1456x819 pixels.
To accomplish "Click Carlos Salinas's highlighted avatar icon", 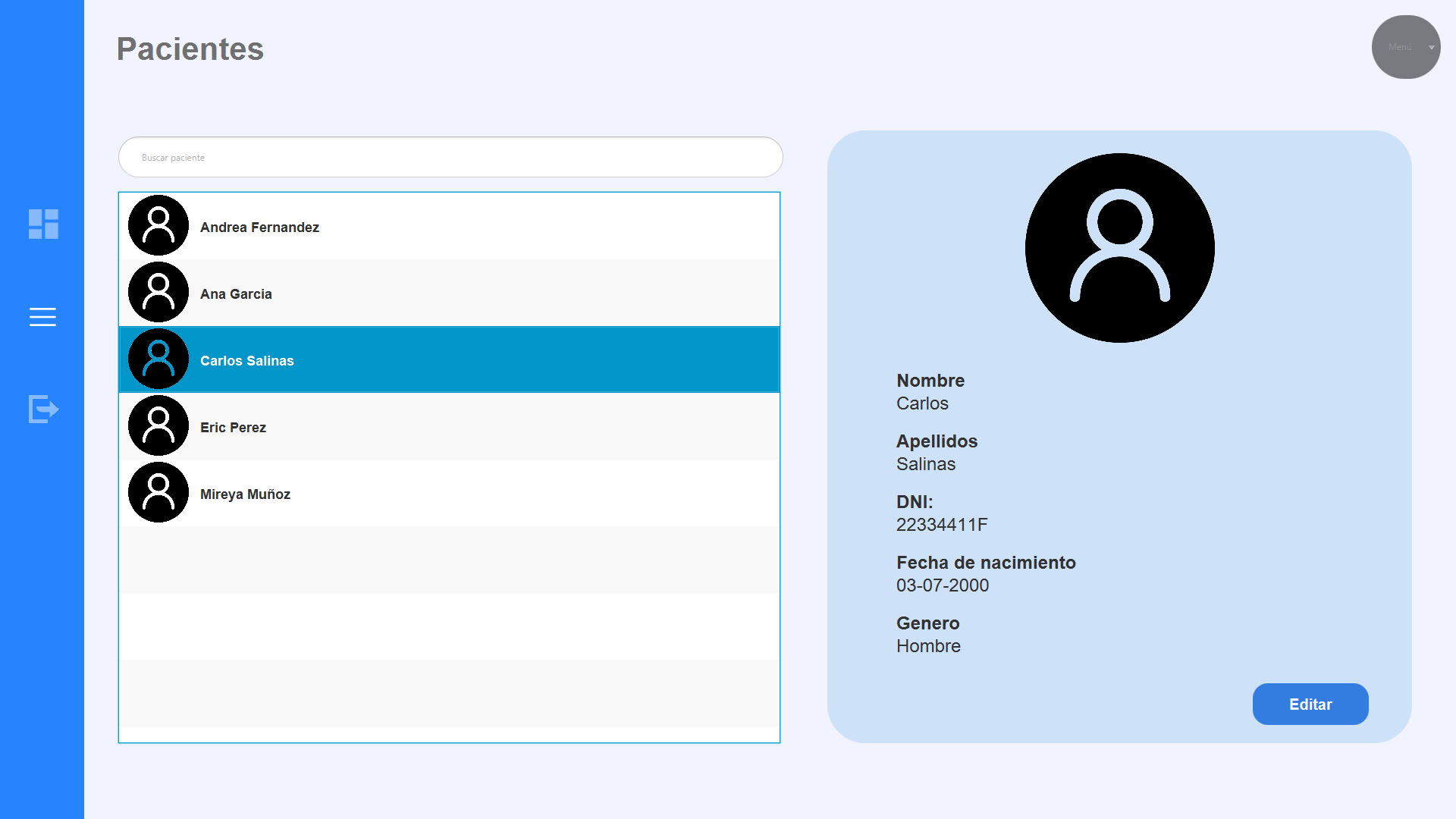I will click(x=158, y=359).
